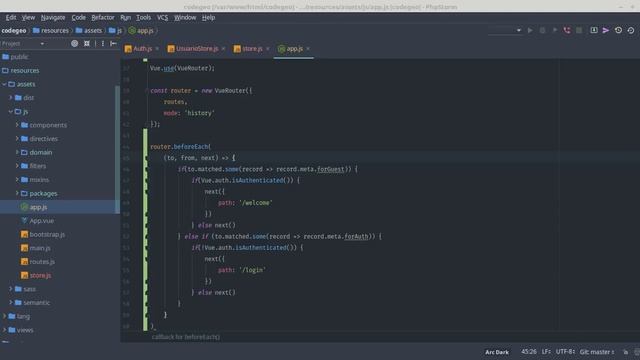Viewport: 640px width, 360px height.
Task: Click the Stop square toolbar icon
Action: pos(579,30)
